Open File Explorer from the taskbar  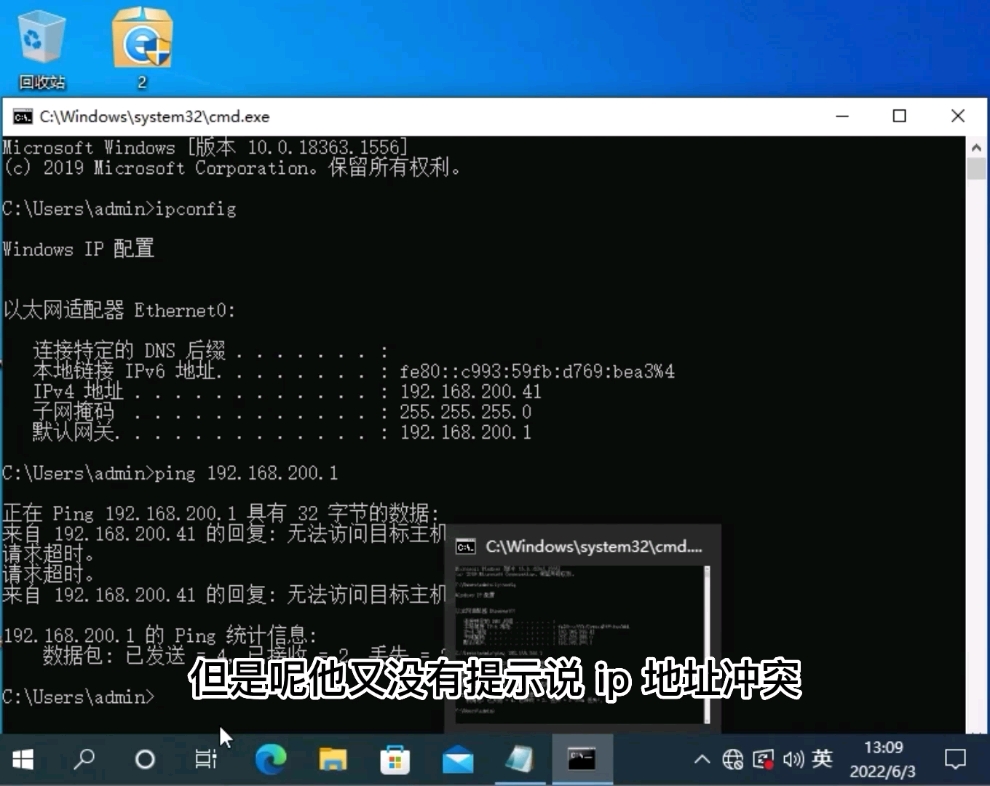click(332, 758)
